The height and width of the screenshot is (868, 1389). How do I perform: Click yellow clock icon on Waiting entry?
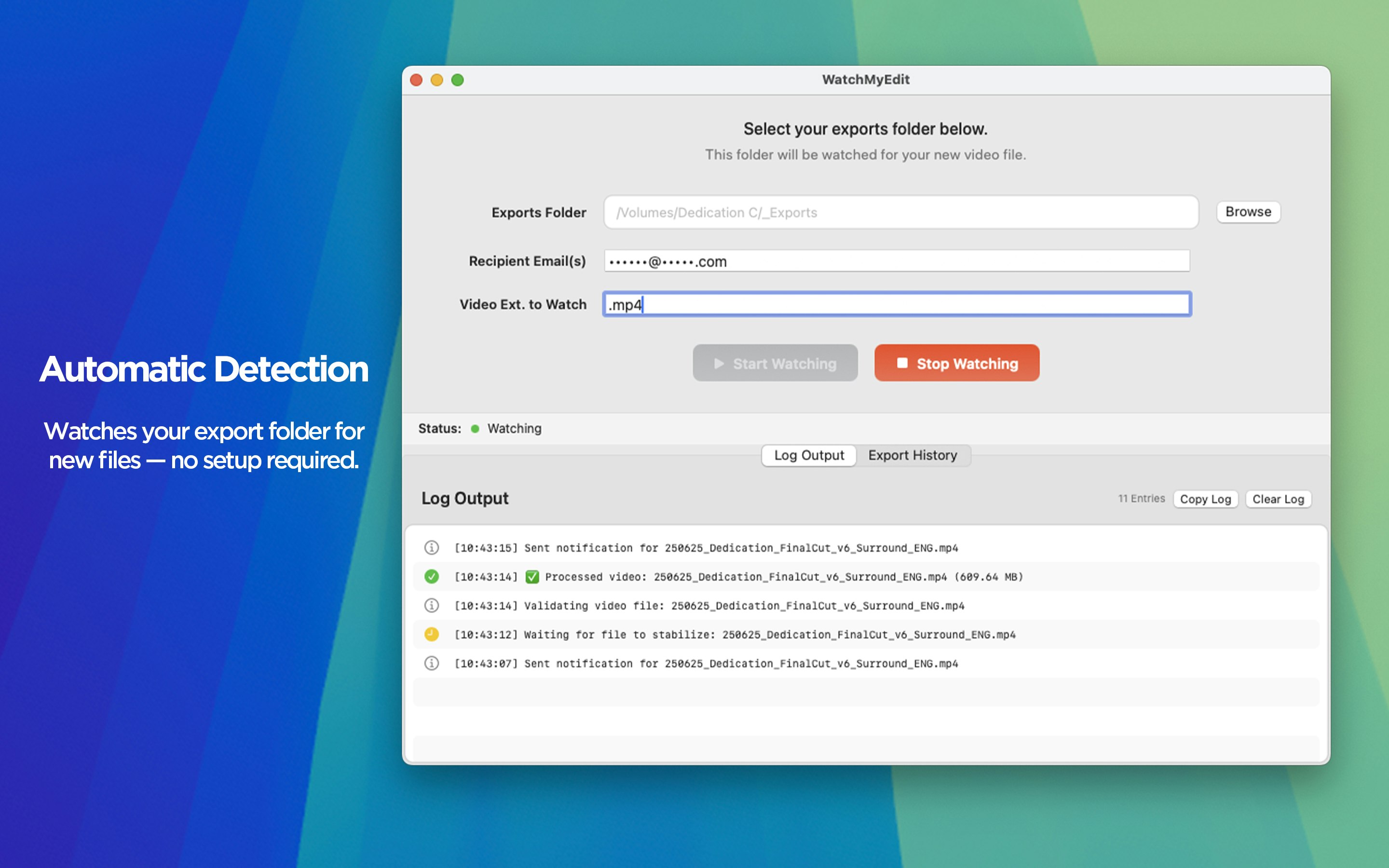(x=432, y=634)
